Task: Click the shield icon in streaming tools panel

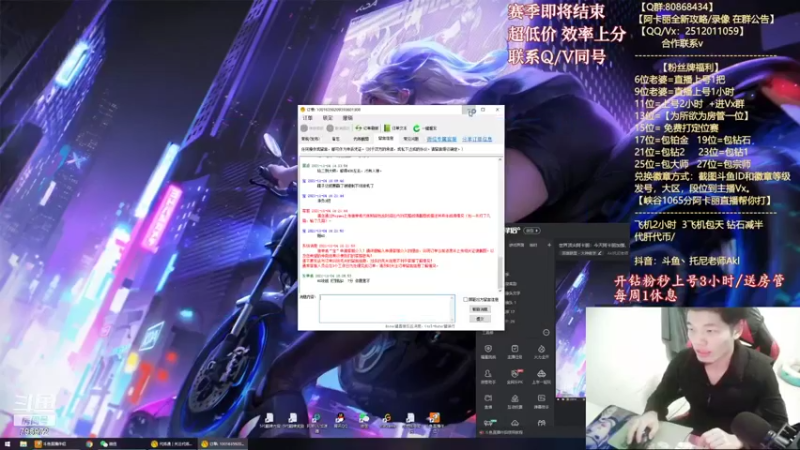Action: click(x=488, y=351)
